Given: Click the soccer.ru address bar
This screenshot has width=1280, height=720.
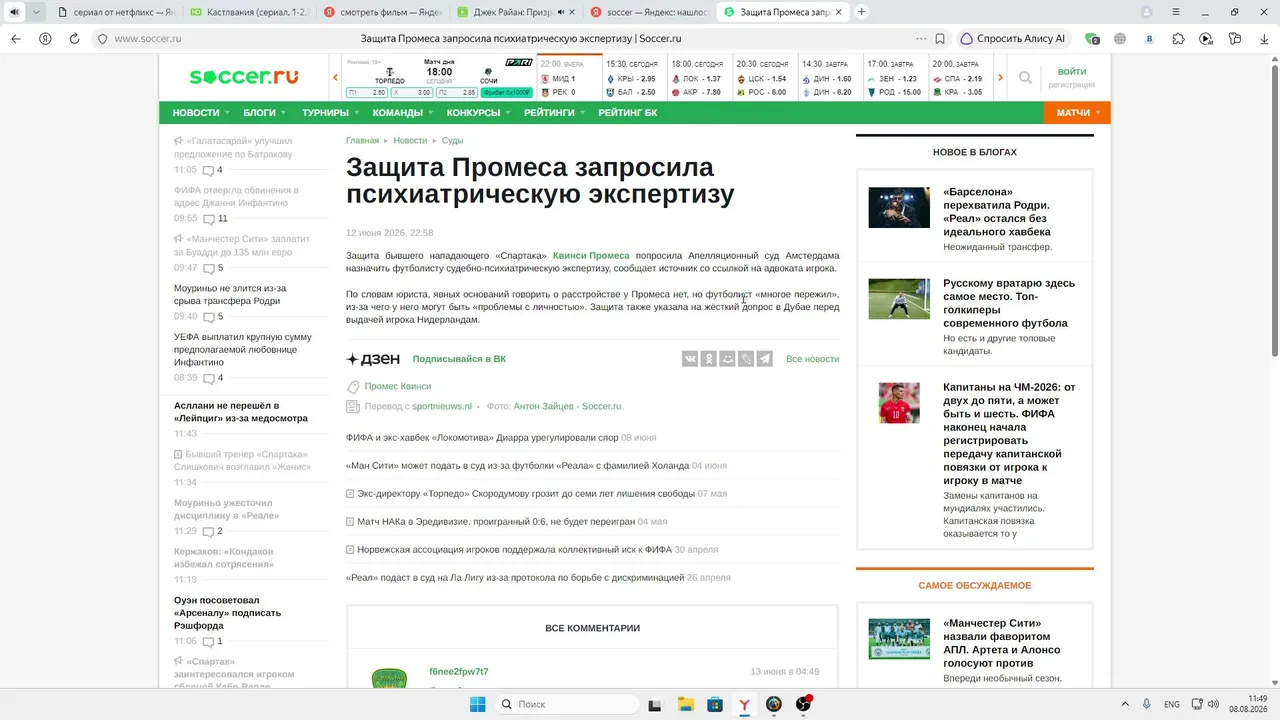Looking at the screenshot, I should [520, 39].
